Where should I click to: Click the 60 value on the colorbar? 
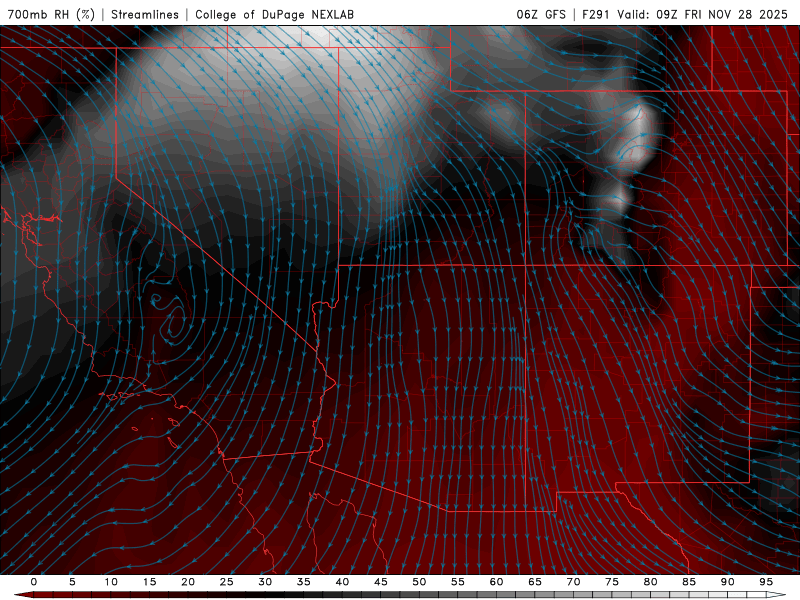[496, 582]
